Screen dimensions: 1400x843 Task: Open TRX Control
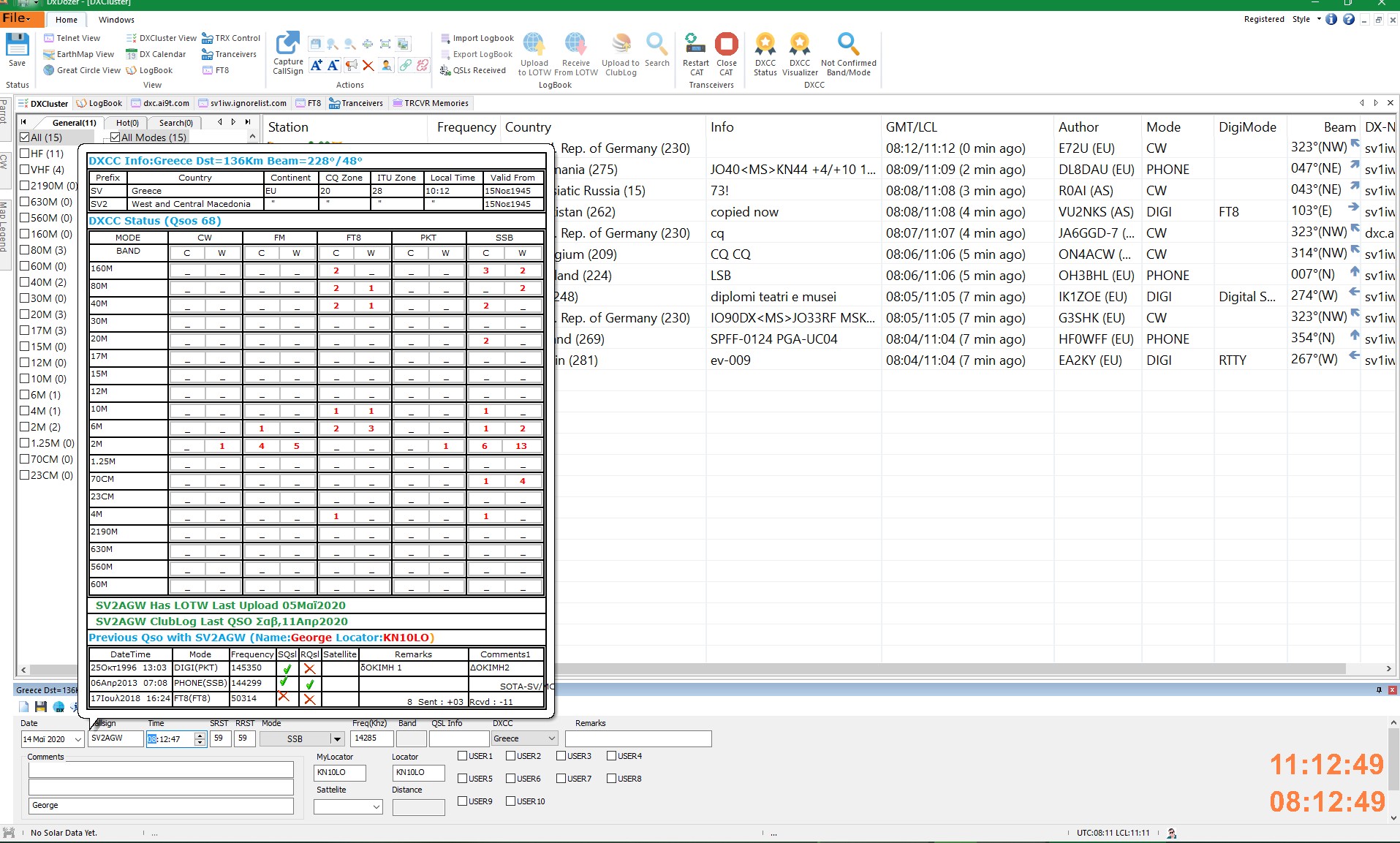click(231, 38)
